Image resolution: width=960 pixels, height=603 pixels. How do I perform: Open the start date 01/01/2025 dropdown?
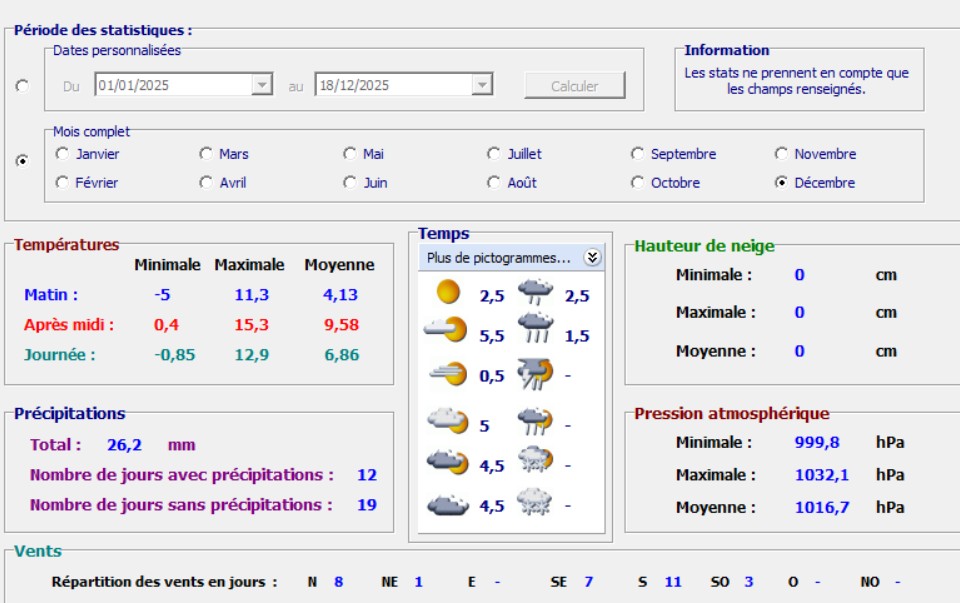coord(262,86)
